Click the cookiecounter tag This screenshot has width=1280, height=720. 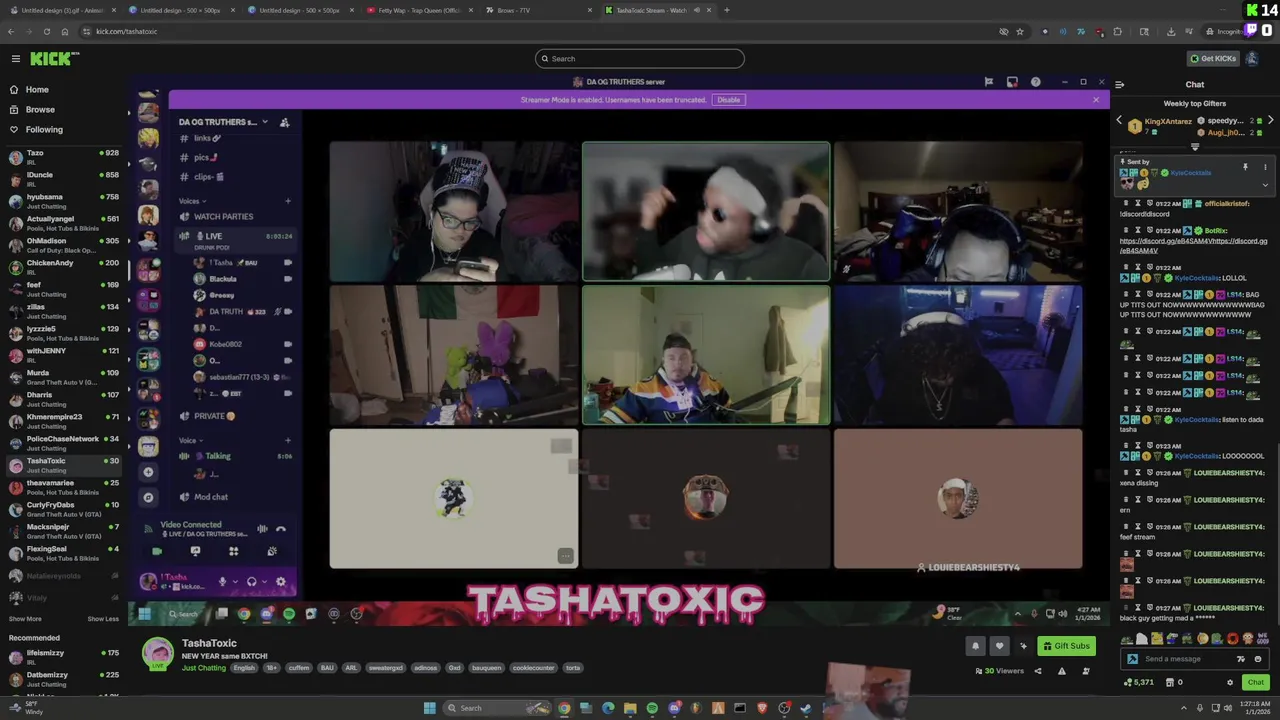pos(533,668)
